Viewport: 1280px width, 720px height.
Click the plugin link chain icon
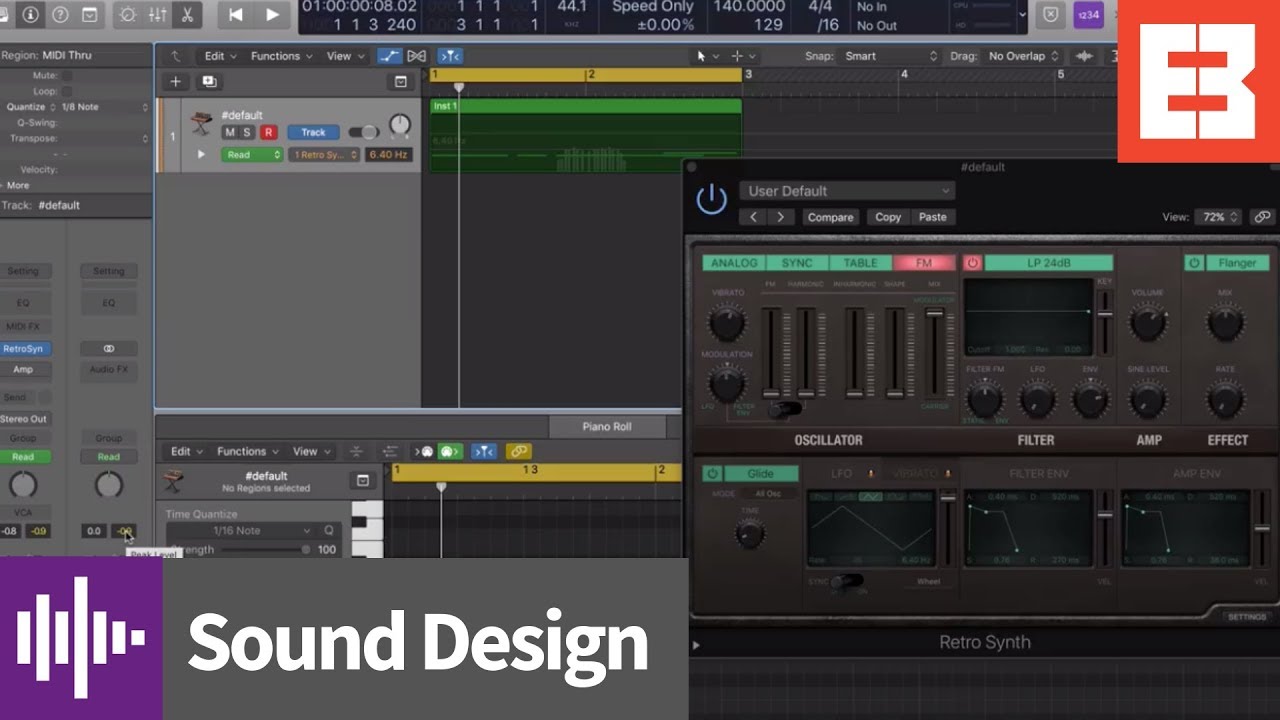pos(1262,216)
